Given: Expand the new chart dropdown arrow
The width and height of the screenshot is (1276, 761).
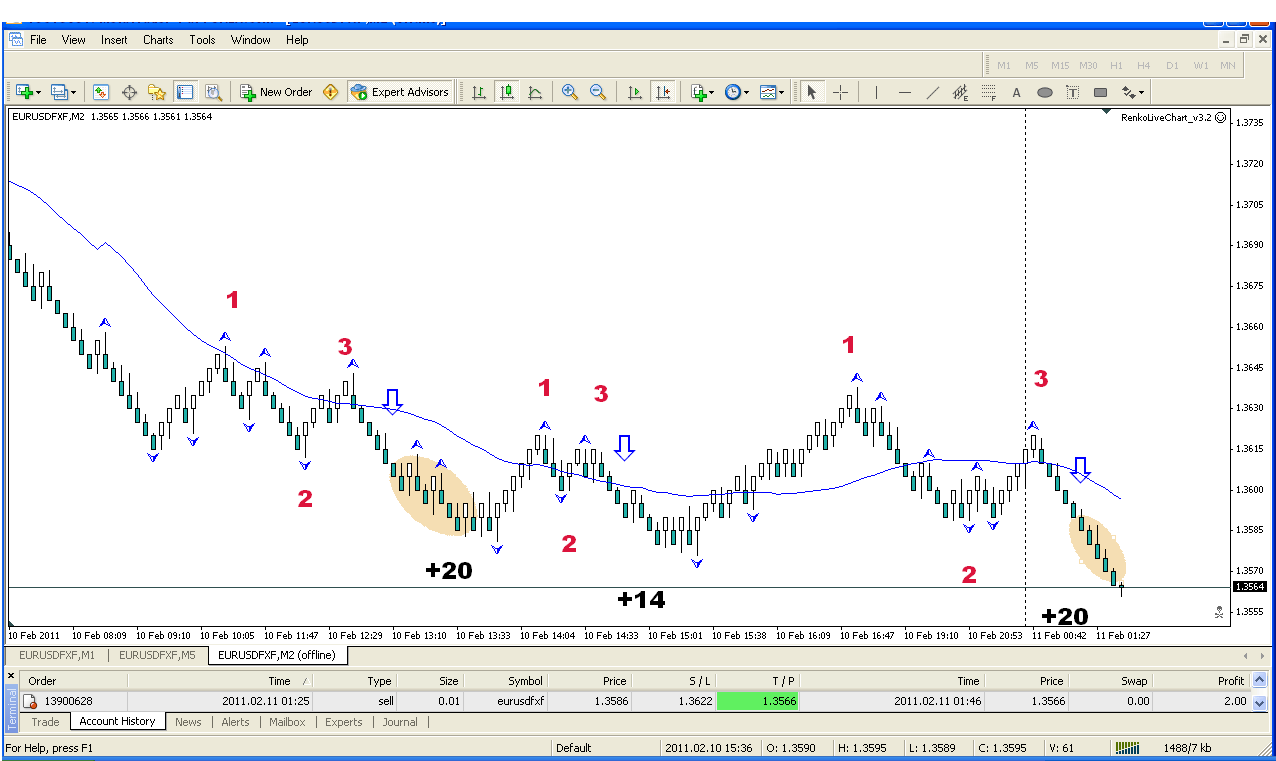Looking at the screenshot, I should (38, 93).
